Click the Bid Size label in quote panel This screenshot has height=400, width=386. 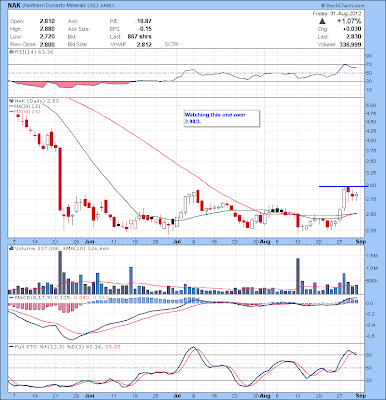tap(77, 44)
